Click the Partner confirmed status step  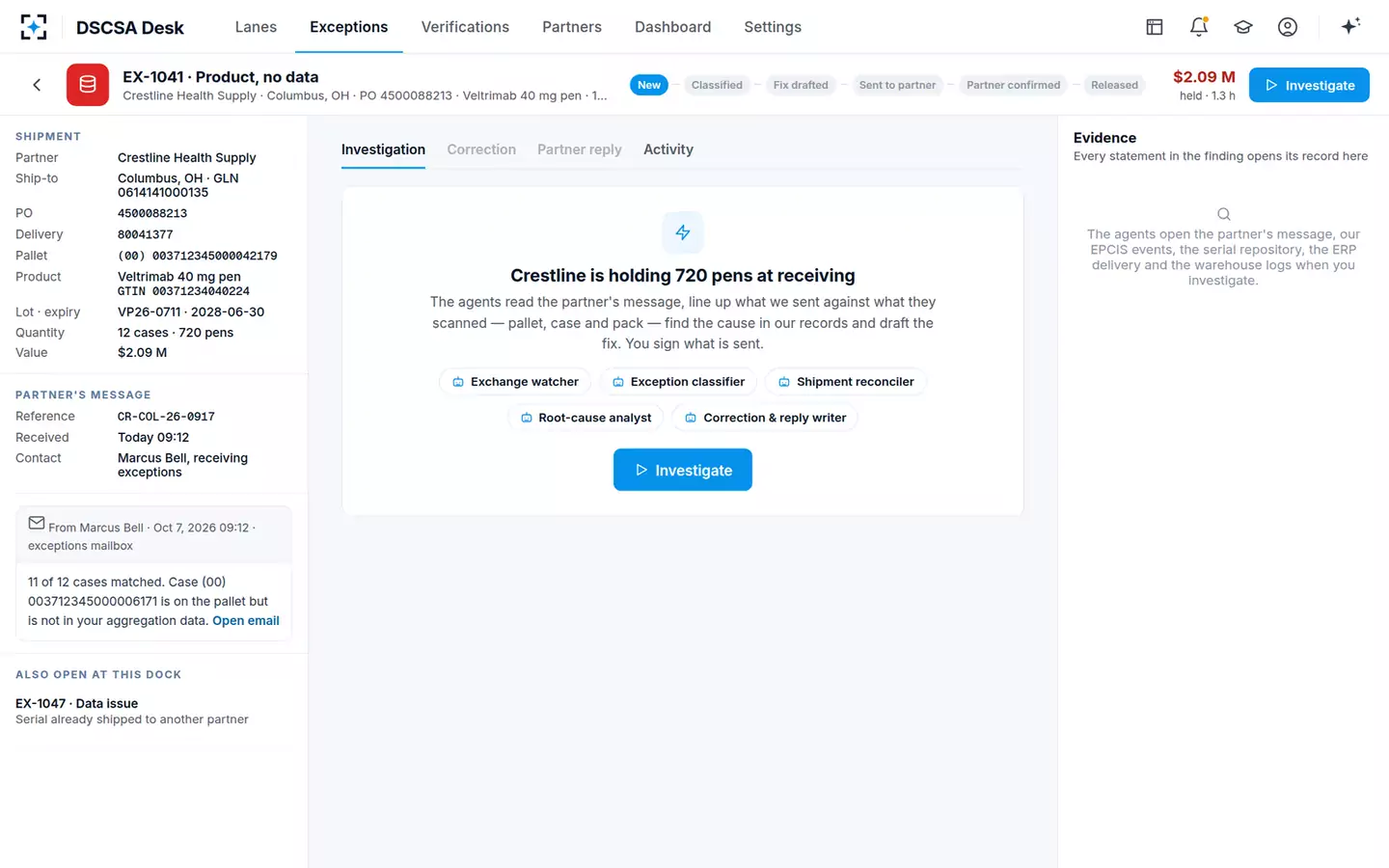click(1014, 85)
